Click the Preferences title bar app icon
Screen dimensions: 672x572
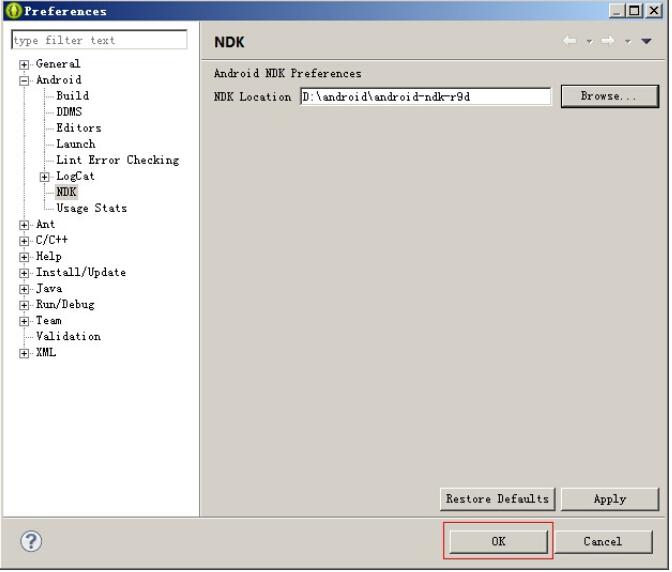tap(14, 11)
